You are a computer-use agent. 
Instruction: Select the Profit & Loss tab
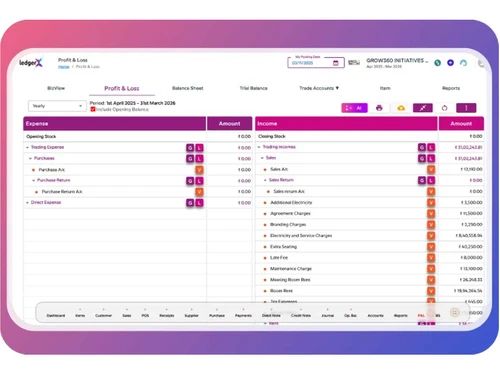click(122, 88)
